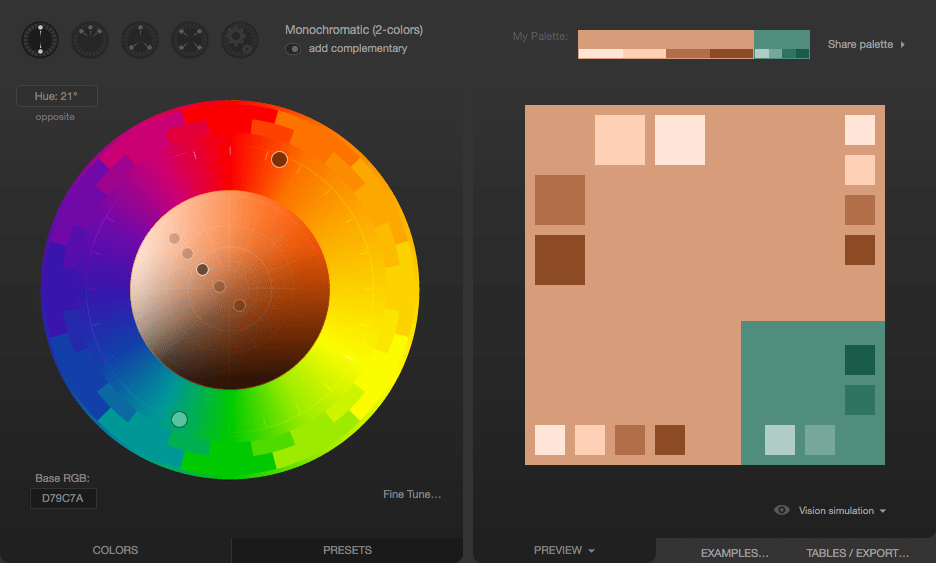
Task: Expand the Preview dropdown menu
Action: (564, 550)
